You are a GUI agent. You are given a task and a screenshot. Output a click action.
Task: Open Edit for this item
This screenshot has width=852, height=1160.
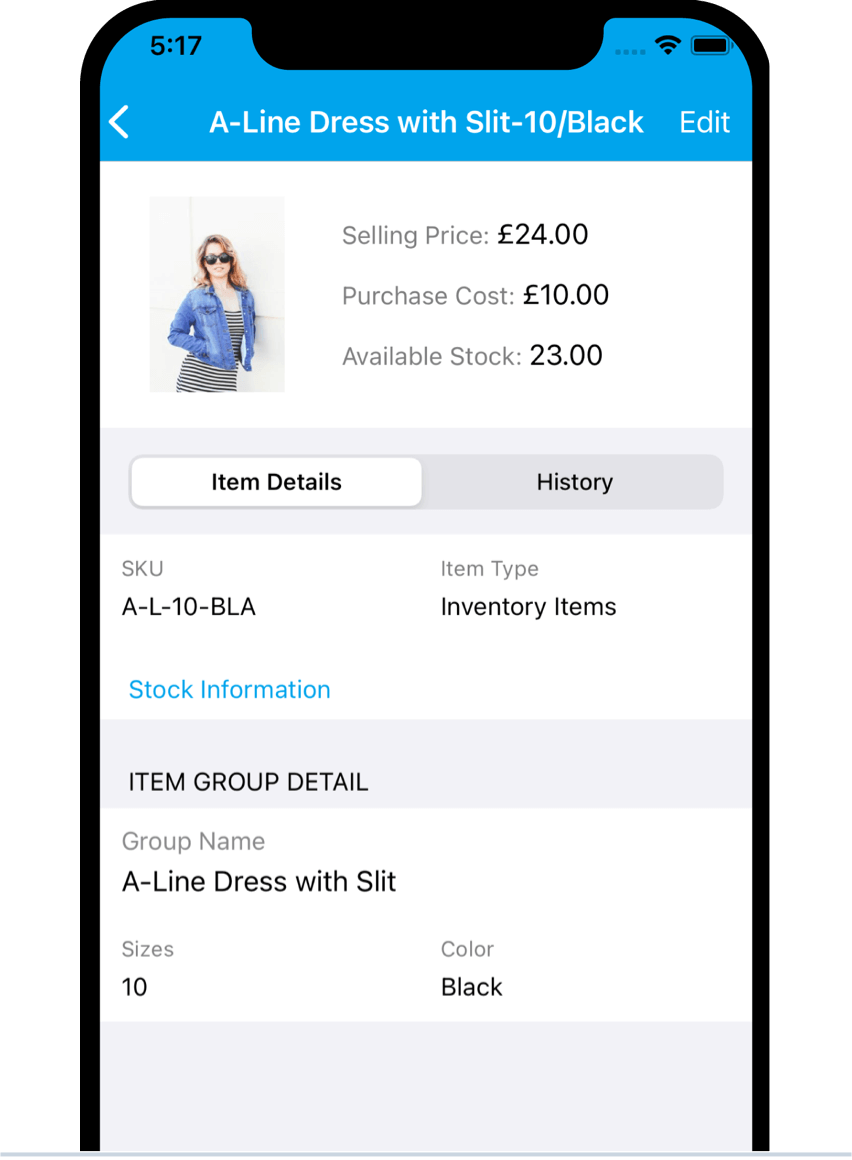pyautogui.click(x=704, y=122)
